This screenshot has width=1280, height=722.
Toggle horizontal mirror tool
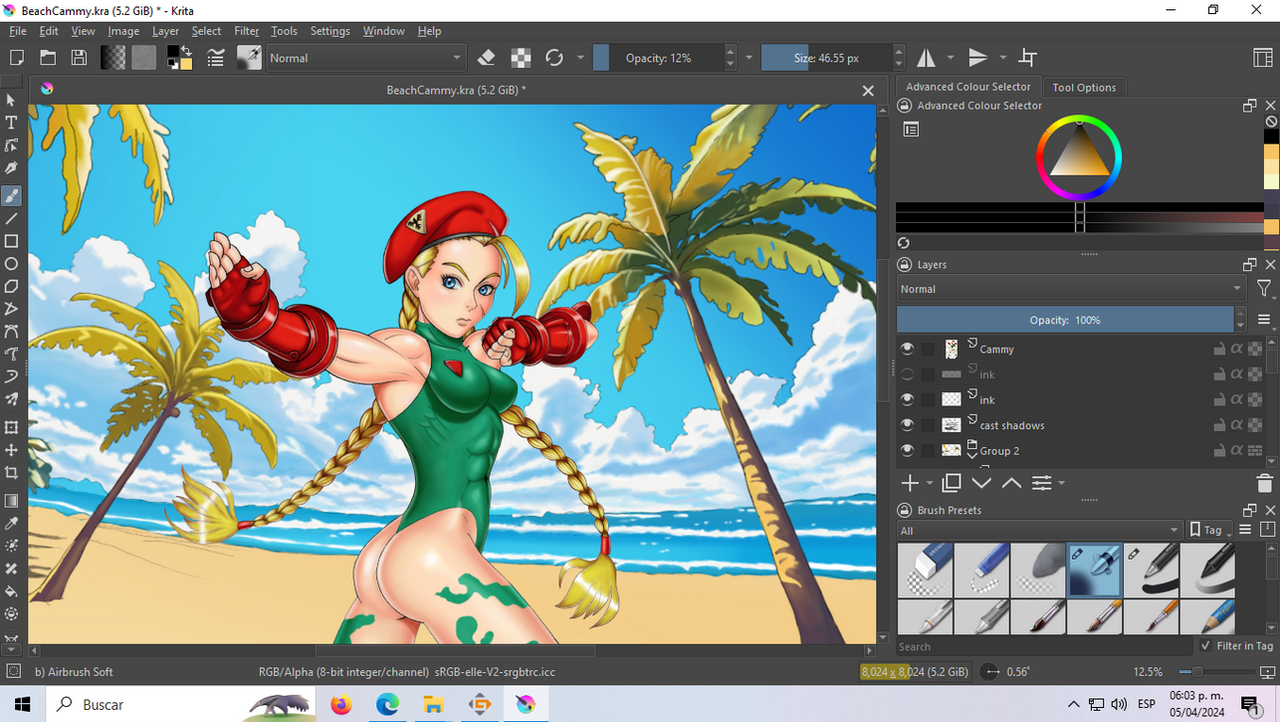(927, 58)
